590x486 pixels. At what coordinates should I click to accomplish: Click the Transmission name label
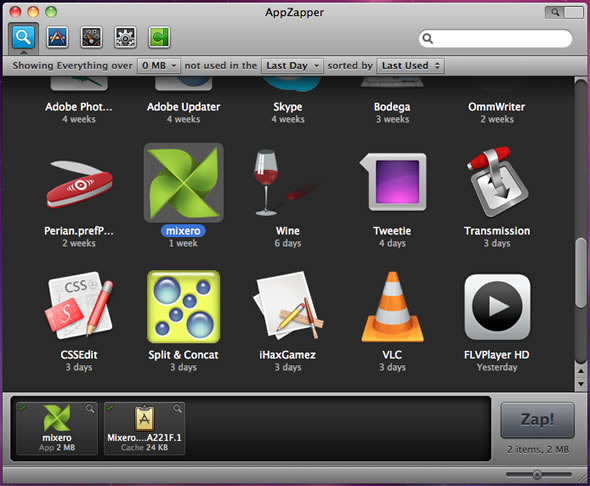497,231
